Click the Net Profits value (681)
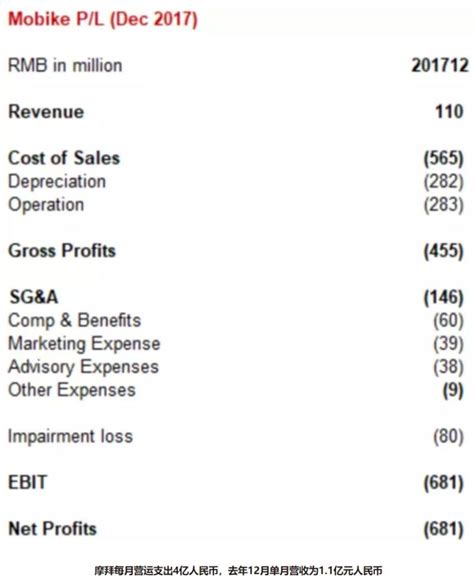Viewport: 474px width, 578px height. (443, 529)
